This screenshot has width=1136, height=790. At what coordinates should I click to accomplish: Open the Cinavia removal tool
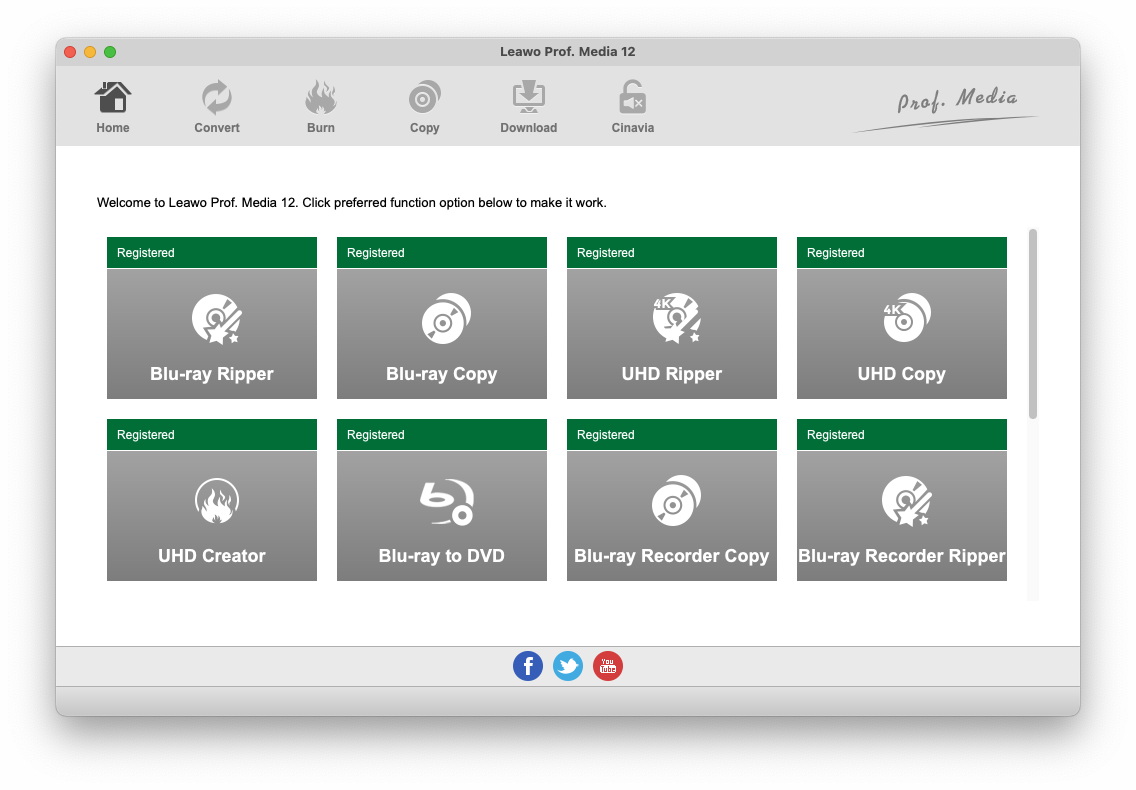[x=633, y=106]
